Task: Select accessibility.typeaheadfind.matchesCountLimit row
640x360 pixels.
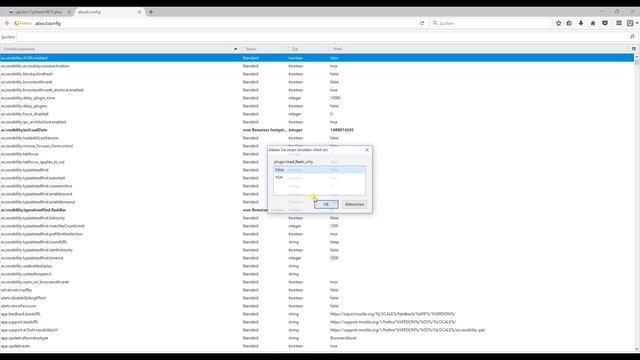Action: [317, 226]
